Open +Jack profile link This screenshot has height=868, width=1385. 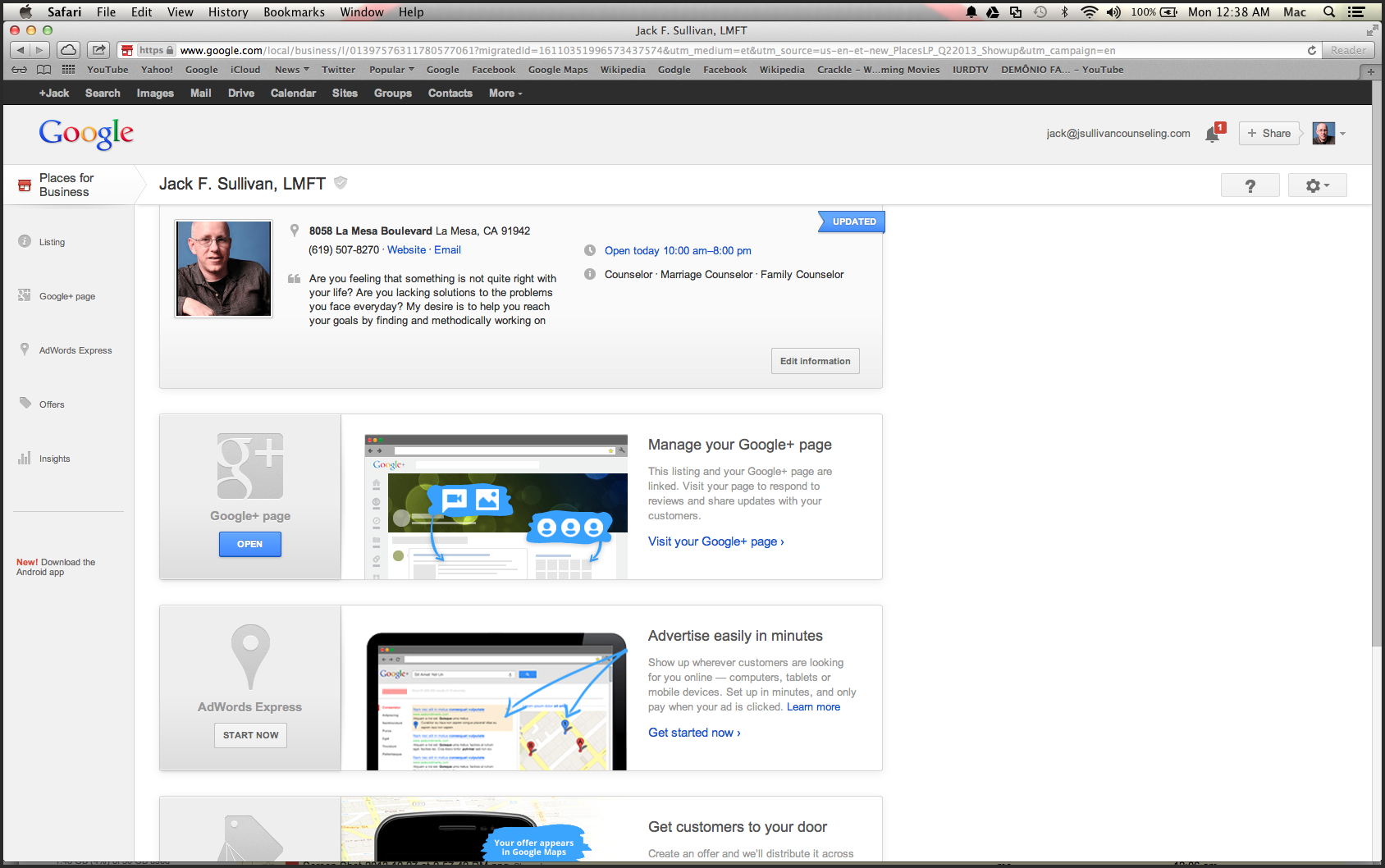(54, 94)
